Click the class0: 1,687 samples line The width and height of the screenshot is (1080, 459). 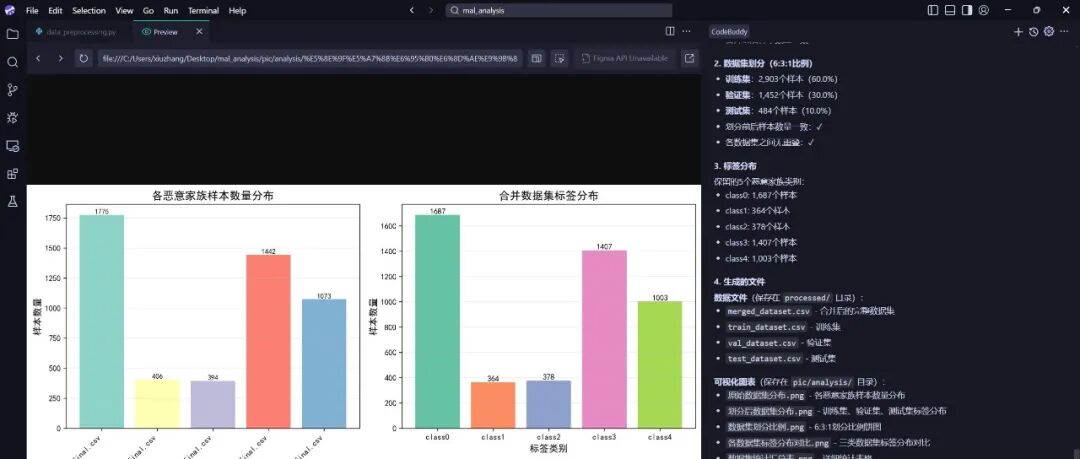tap(760, 195)
